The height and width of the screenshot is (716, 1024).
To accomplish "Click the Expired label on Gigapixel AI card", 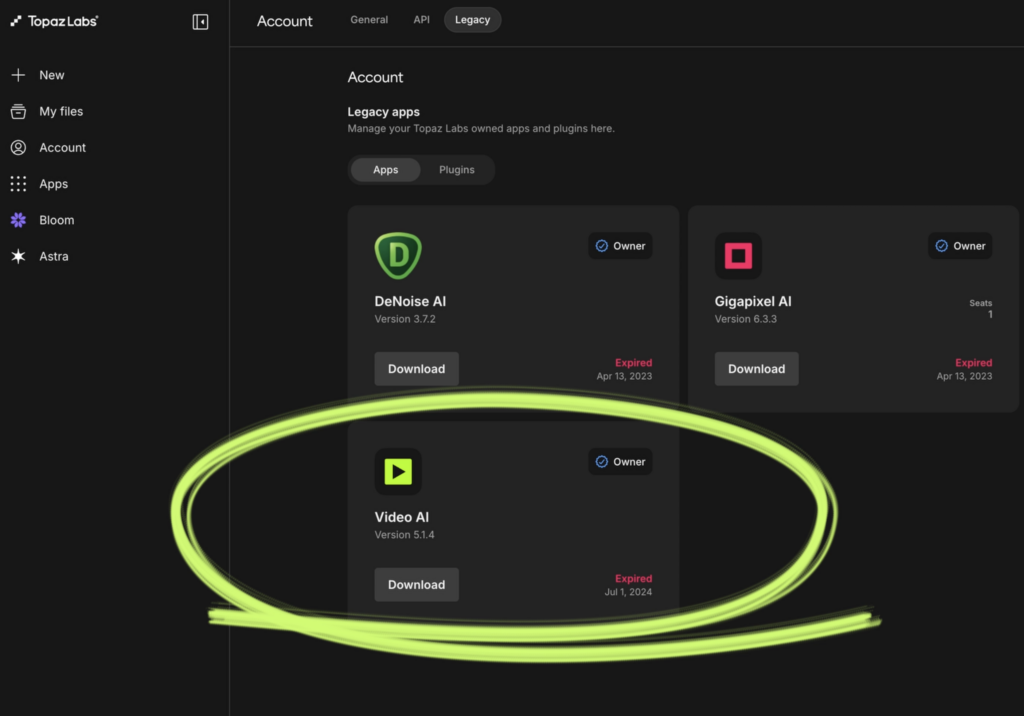I will pos(973,363).
